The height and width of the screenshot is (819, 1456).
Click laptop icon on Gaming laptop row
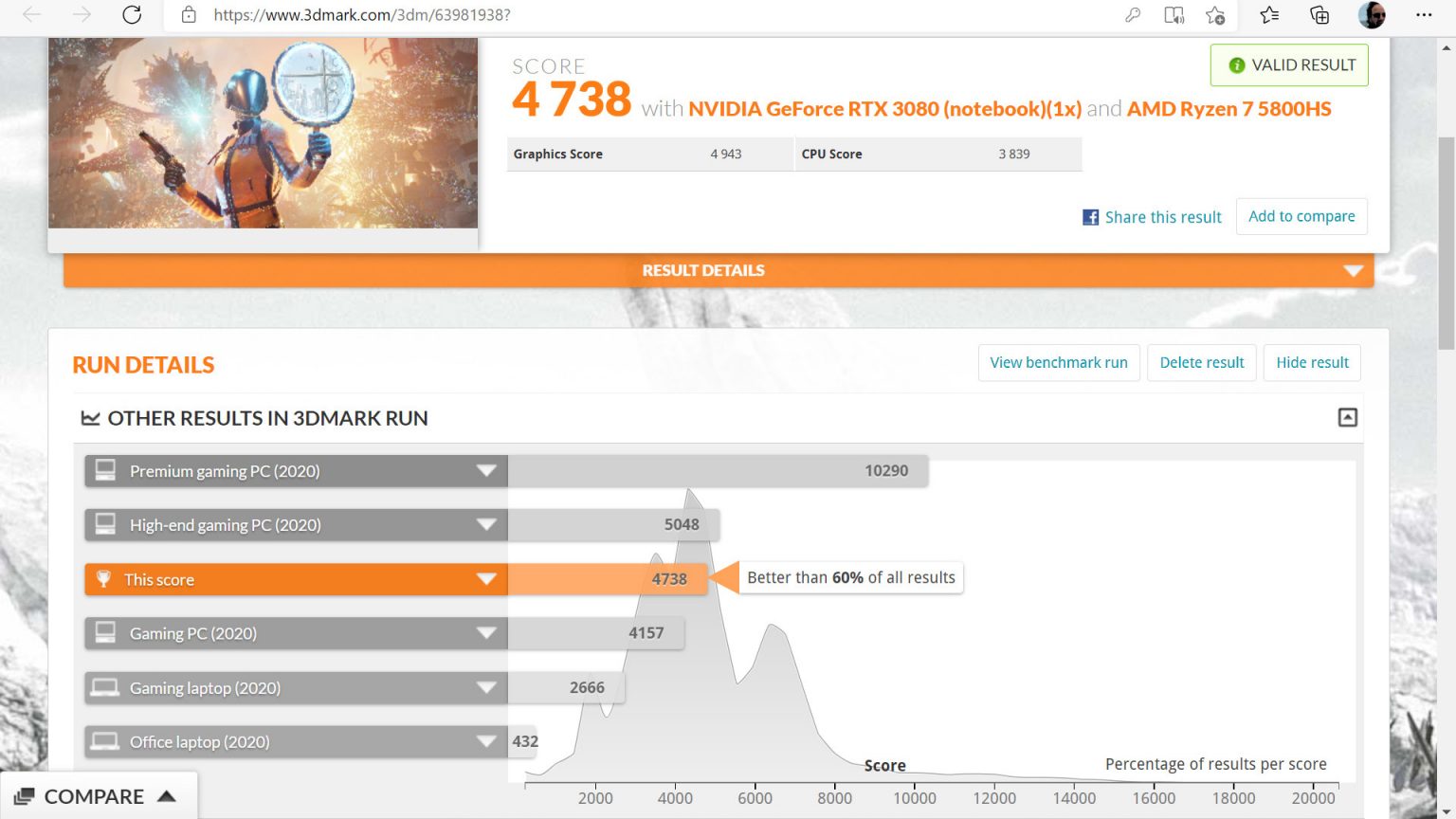tap(104, 687)
